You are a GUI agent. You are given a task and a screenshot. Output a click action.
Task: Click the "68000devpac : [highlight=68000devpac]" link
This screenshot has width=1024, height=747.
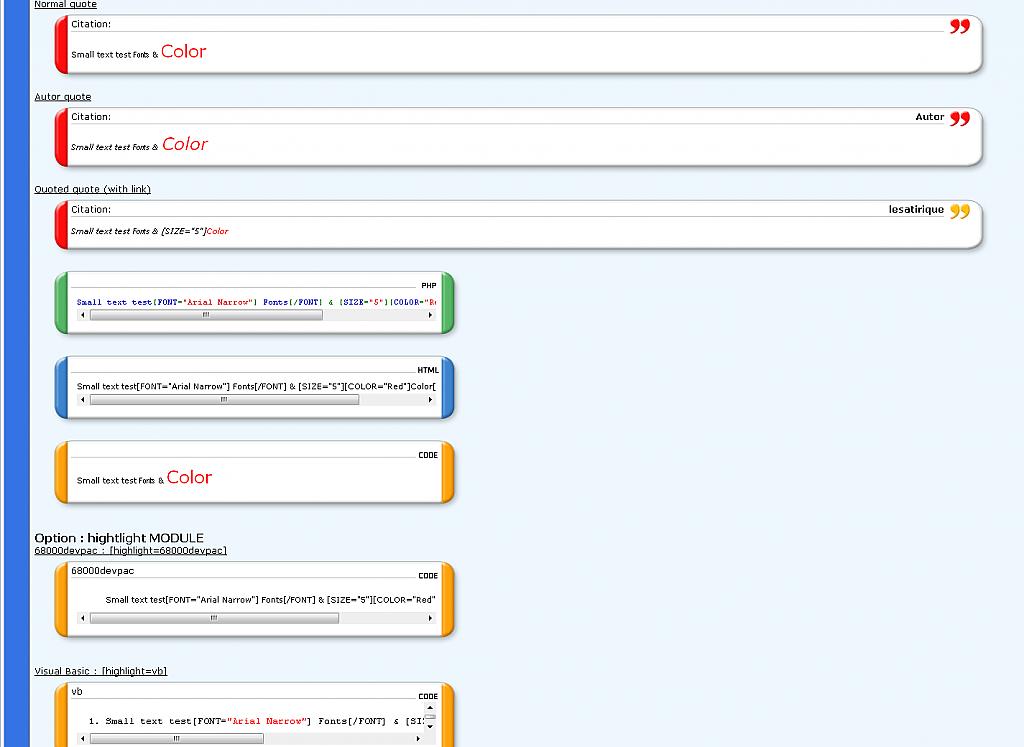(130, 550)
